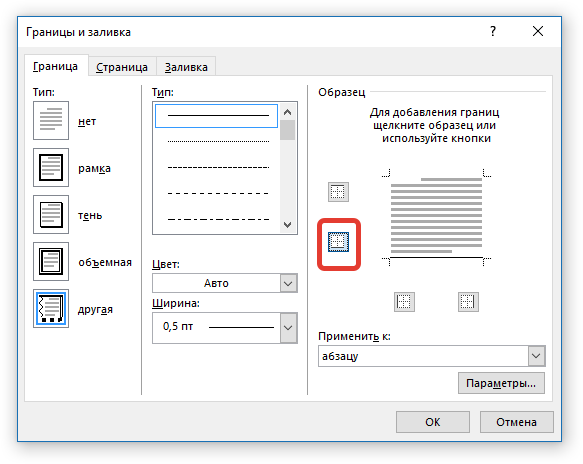
Task: Open the 'Цвет' Авто color dropdown
Action: [225, 283]
